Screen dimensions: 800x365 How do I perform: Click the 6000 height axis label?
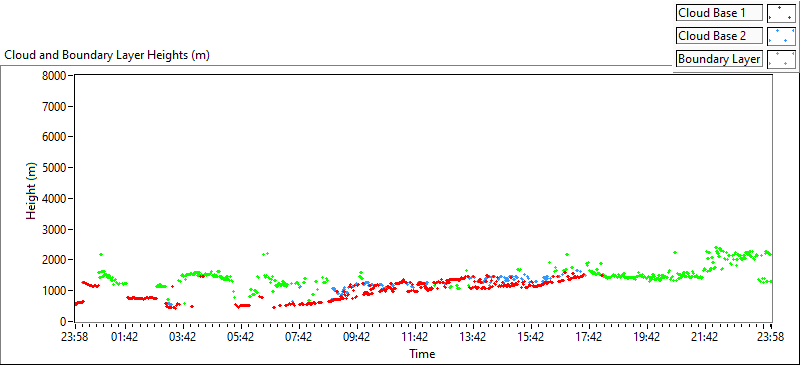point(57,137)
